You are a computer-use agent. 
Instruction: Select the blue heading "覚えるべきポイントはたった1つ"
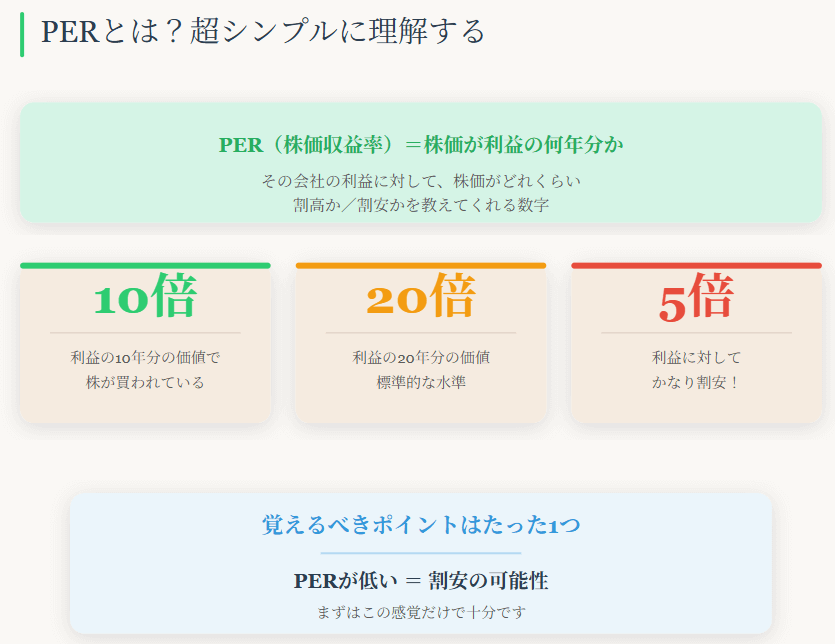[x=421, y=524]
